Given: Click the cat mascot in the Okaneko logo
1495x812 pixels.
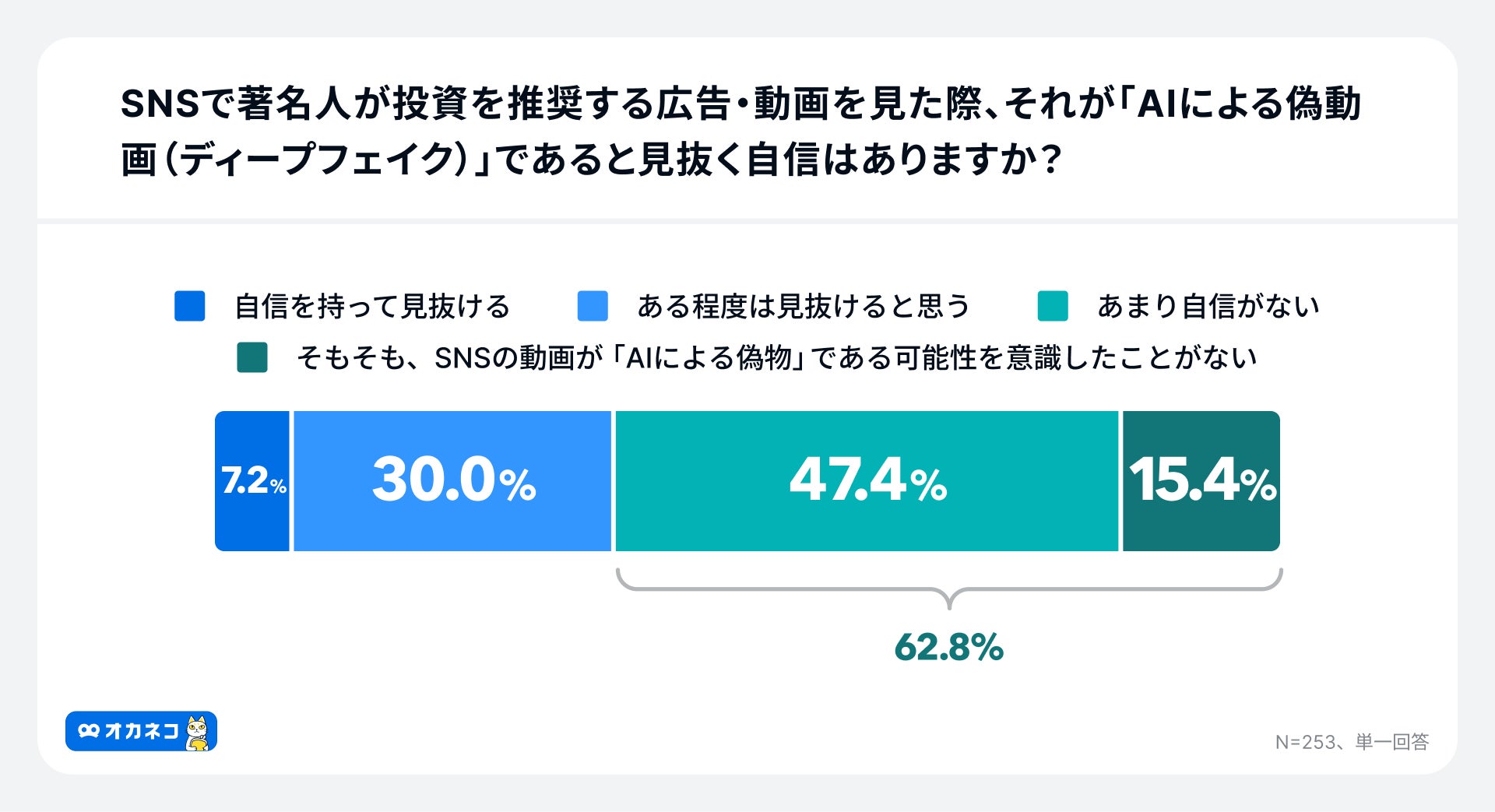Looking at the screenshot, I should [x=199, y=733].
